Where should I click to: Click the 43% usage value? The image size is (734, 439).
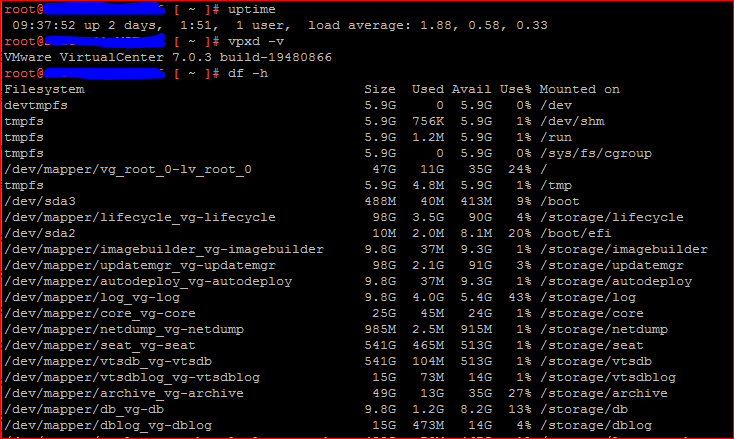coord(519,297)
